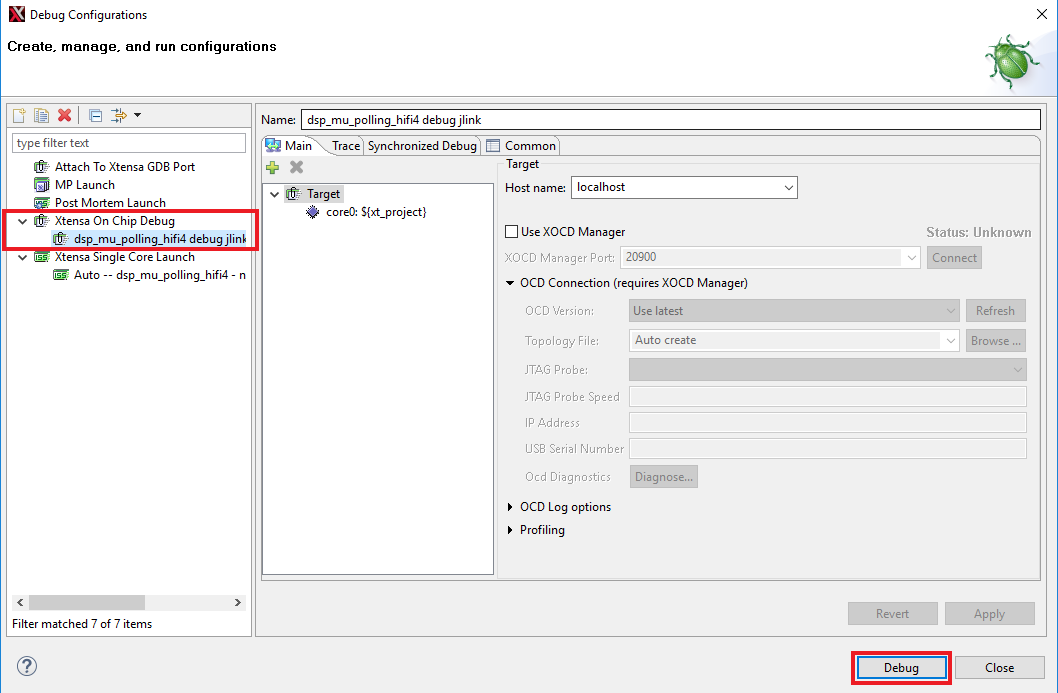This screenshot has height=693, width=1058.
Task: Open the Synchronized Debug tab
Action: (x=421, y=146)
